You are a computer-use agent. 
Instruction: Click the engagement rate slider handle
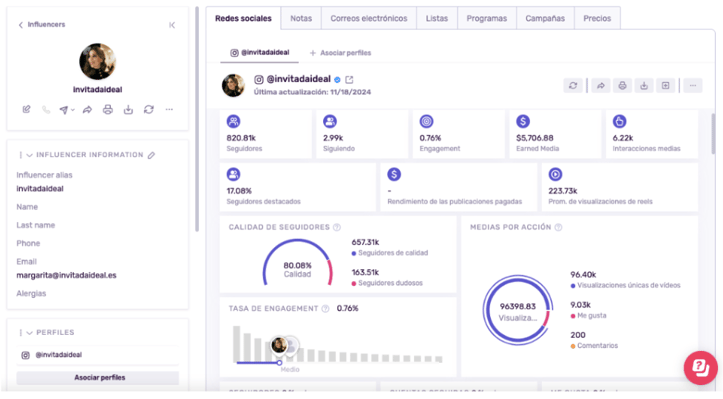point(279,363)
